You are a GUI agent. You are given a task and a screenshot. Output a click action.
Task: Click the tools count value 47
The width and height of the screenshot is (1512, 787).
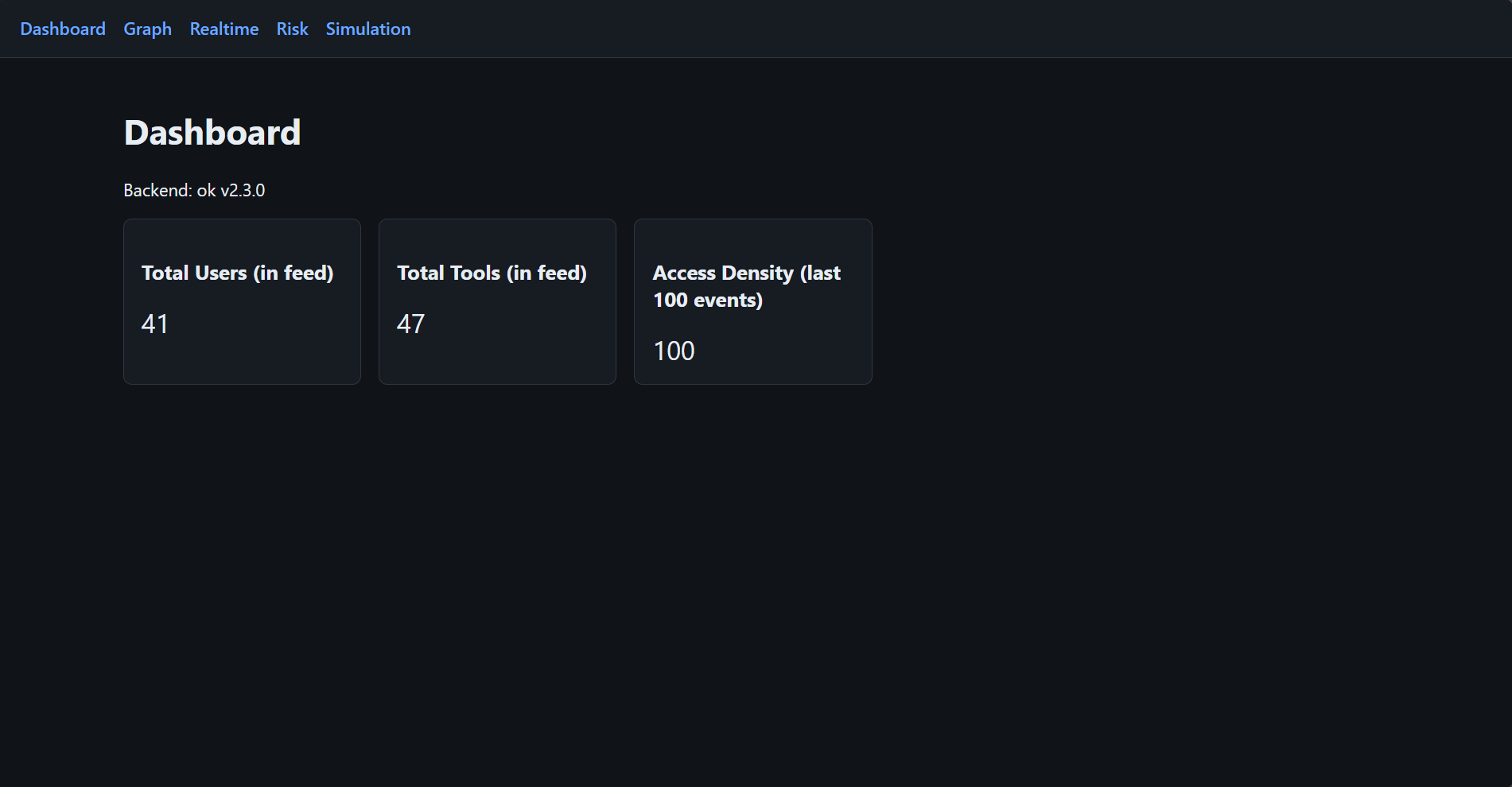pos(410,324)
